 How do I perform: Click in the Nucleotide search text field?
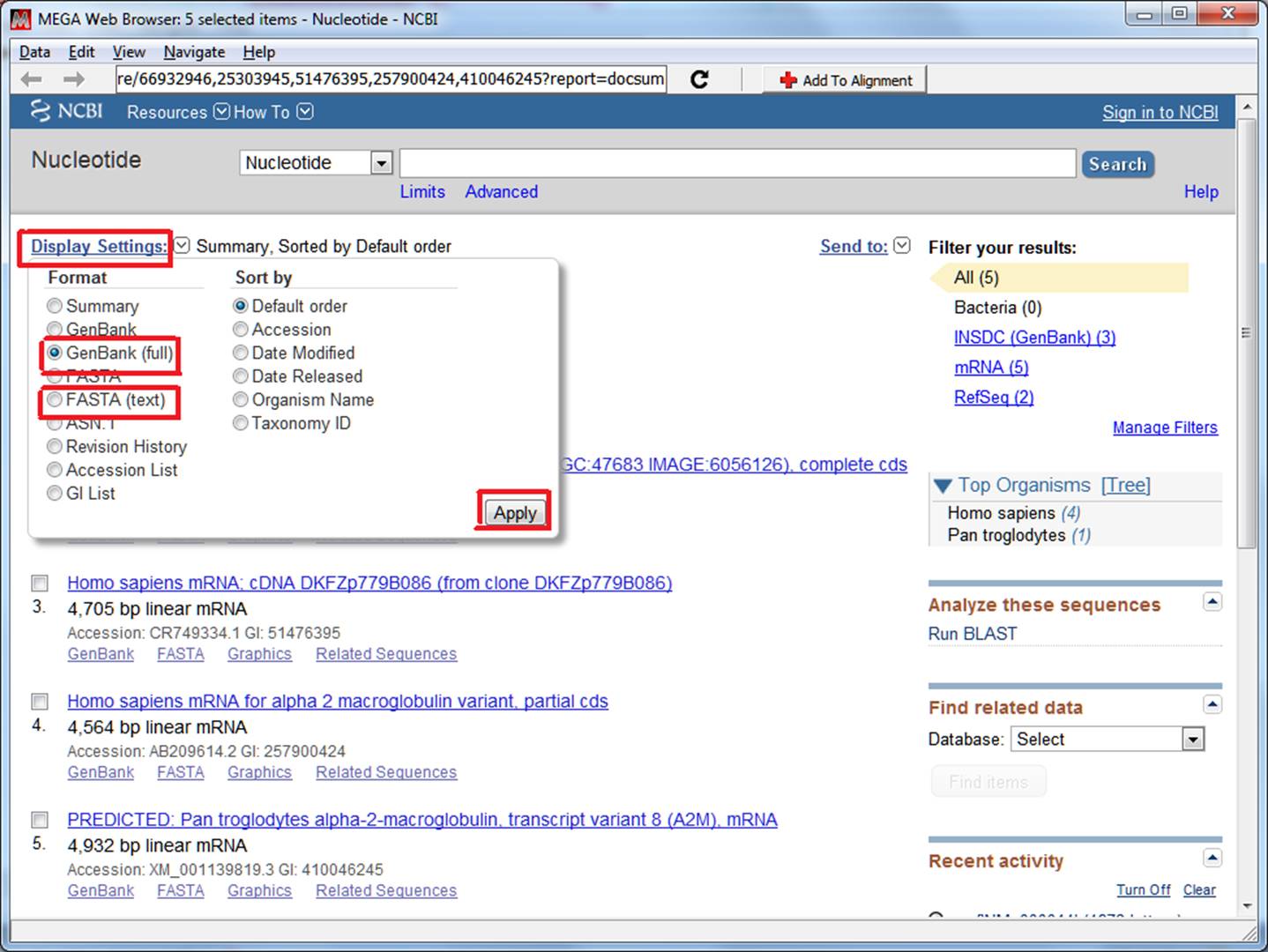click(737, 163)
